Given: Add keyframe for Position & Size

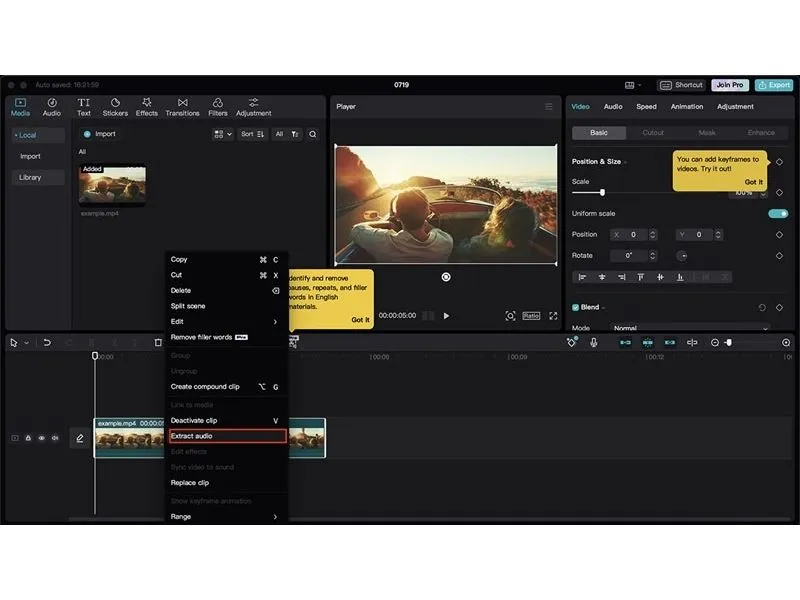Looking at the screenshot, I should [779, 162].
